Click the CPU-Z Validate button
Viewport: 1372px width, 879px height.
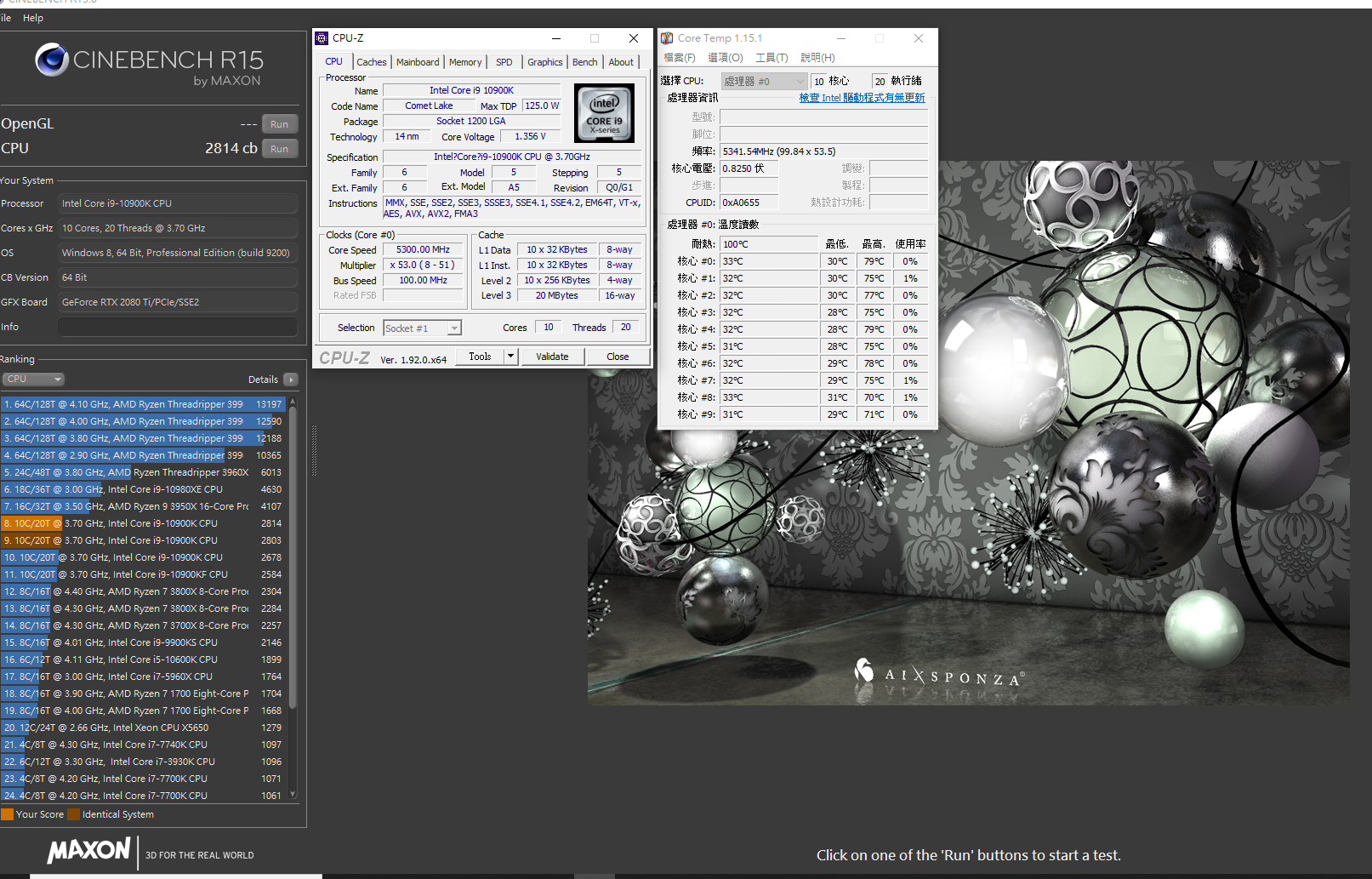pos(552,357)
